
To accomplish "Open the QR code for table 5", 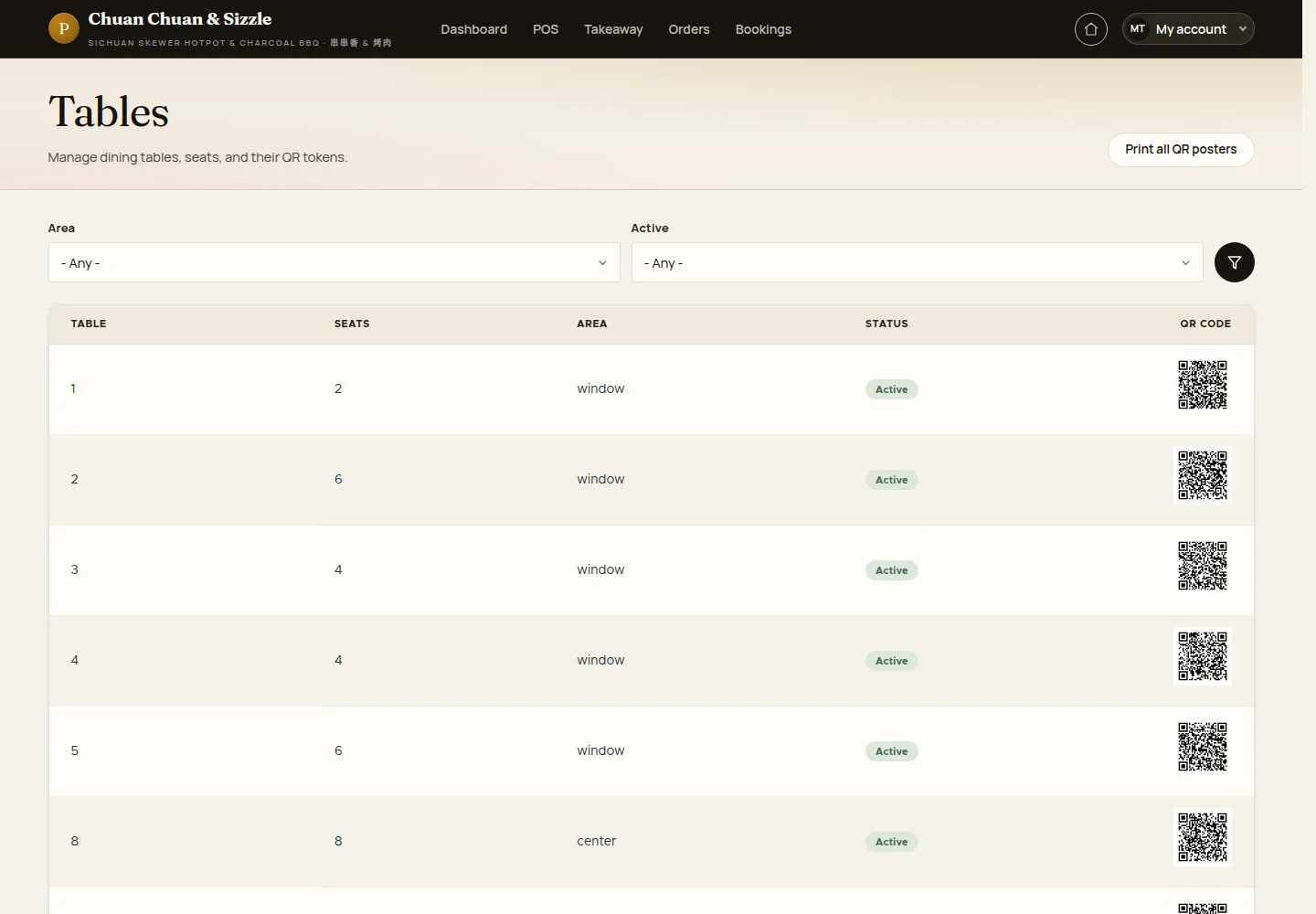I will 1202,747.
